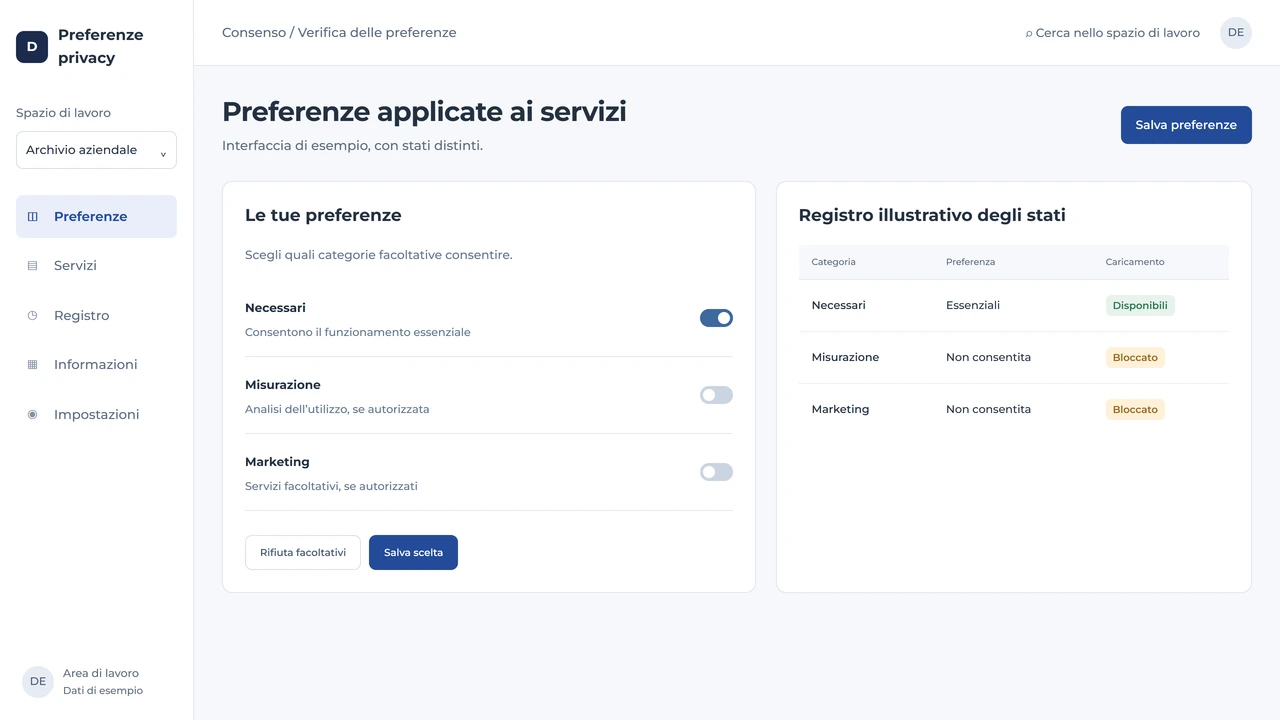Click the Cerca nello spazio di lavoro field
1280x720 pixels.
tap(1112, 33)
